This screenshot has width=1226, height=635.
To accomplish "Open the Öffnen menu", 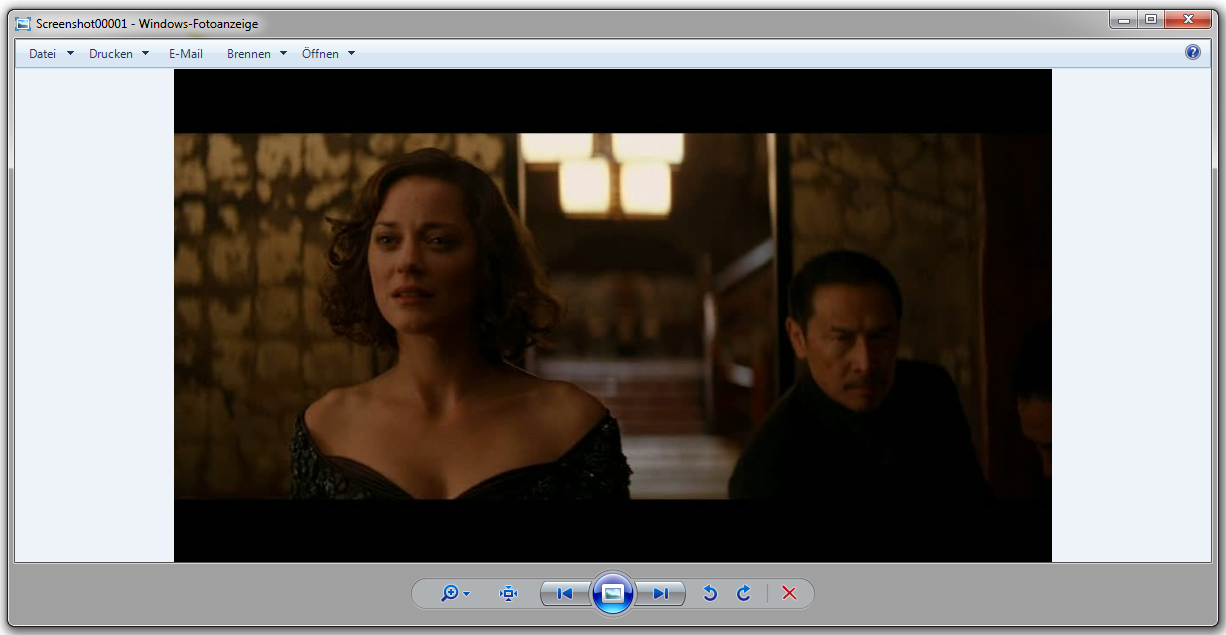I will coord(320,54).
